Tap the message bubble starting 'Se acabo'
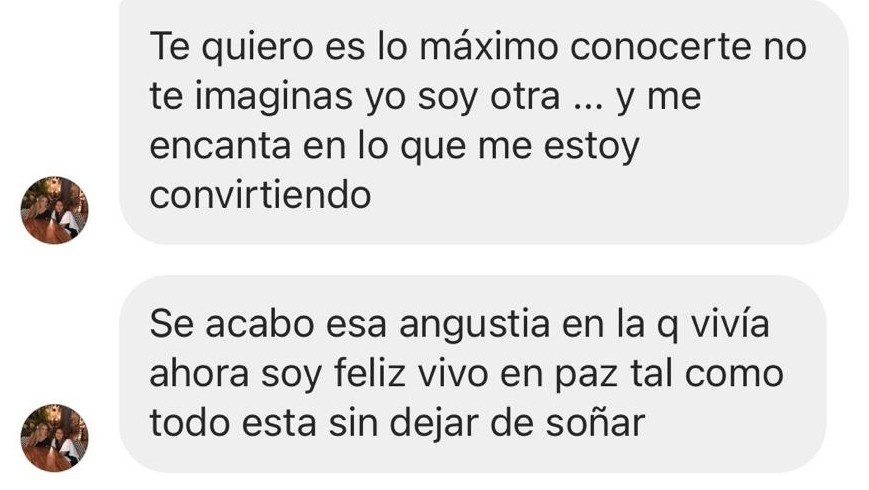The height and width of the screenshot is (490, 869). [x=473, y=374]
